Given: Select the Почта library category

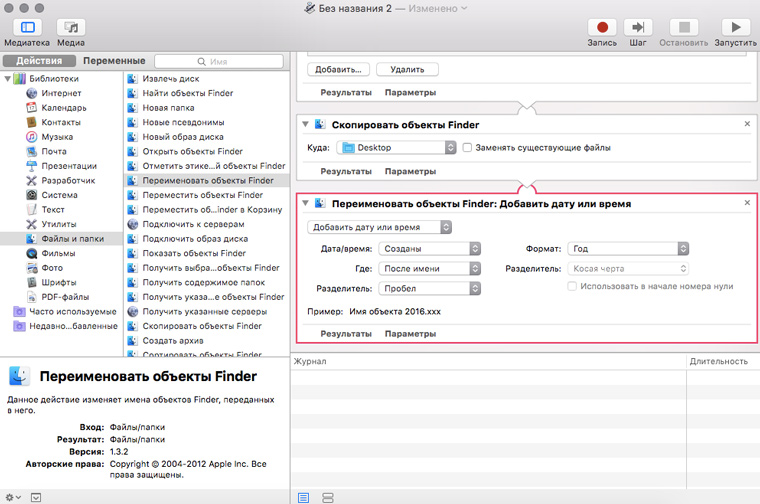Looking at the screenshot, I should (x=53, y=151).
